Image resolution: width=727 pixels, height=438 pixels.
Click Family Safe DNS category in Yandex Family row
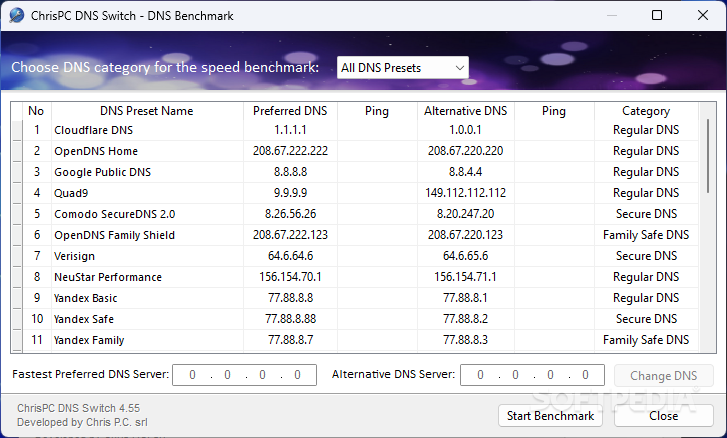click(x=646, y=340)
